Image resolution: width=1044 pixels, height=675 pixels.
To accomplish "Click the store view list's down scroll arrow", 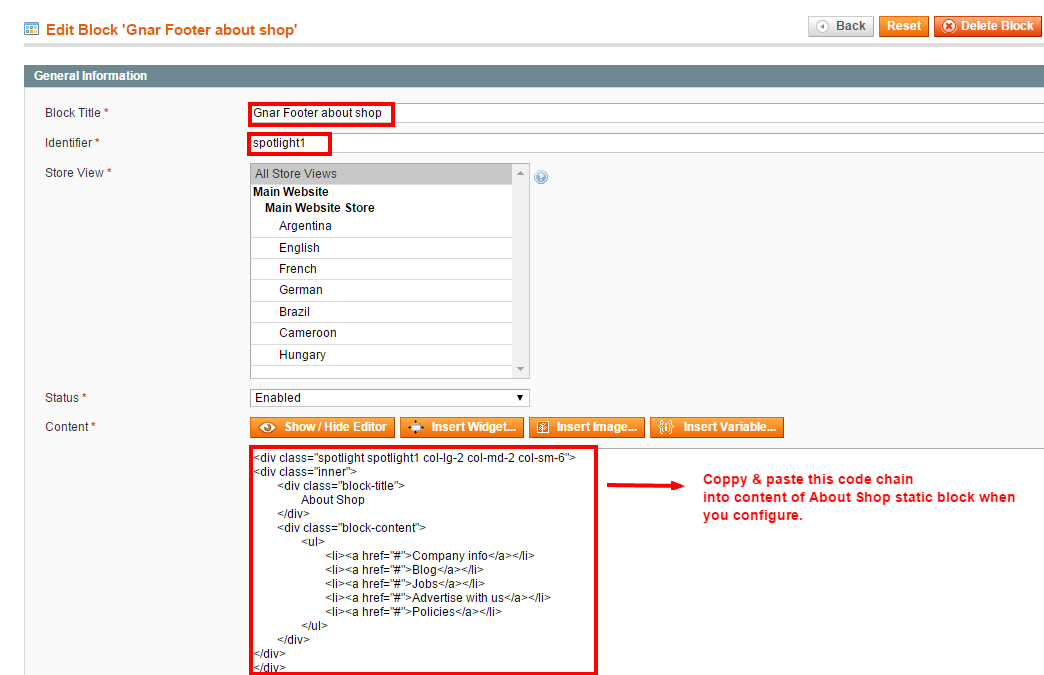I will coord(521,369).
